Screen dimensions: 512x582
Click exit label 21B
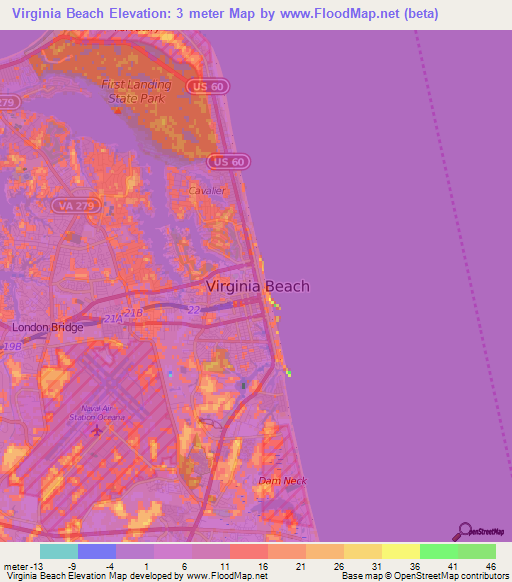click(x=133, y=313)
